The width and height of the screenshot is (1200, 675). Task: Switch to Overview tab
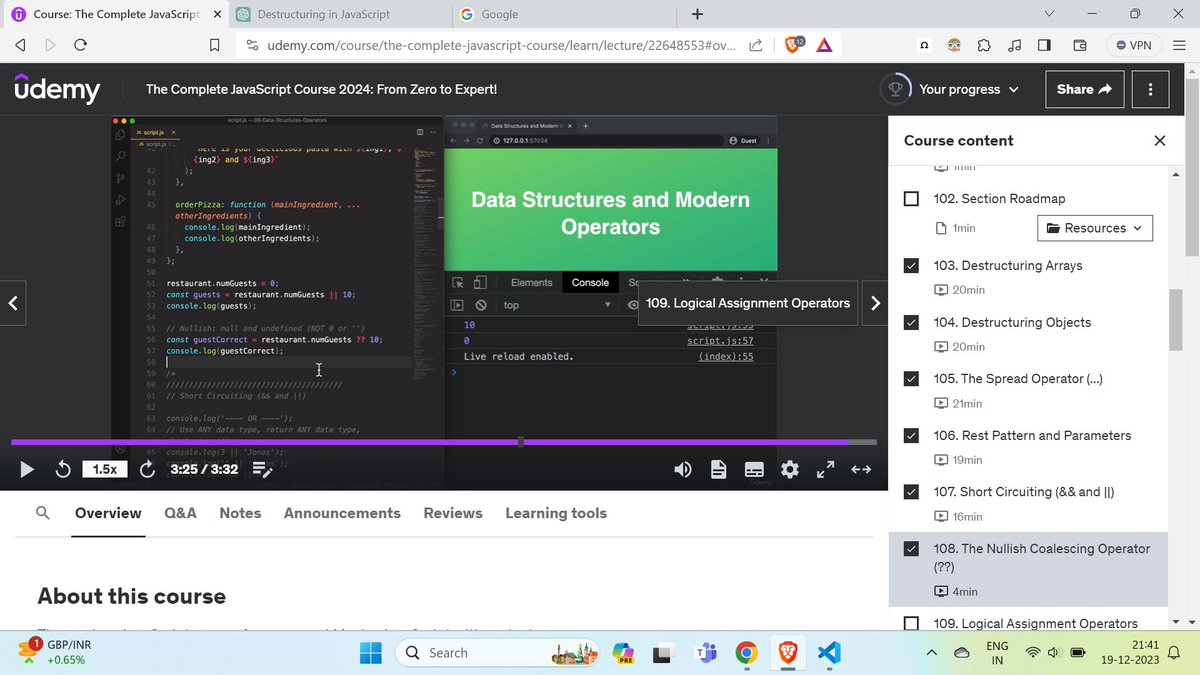(108, 513)
